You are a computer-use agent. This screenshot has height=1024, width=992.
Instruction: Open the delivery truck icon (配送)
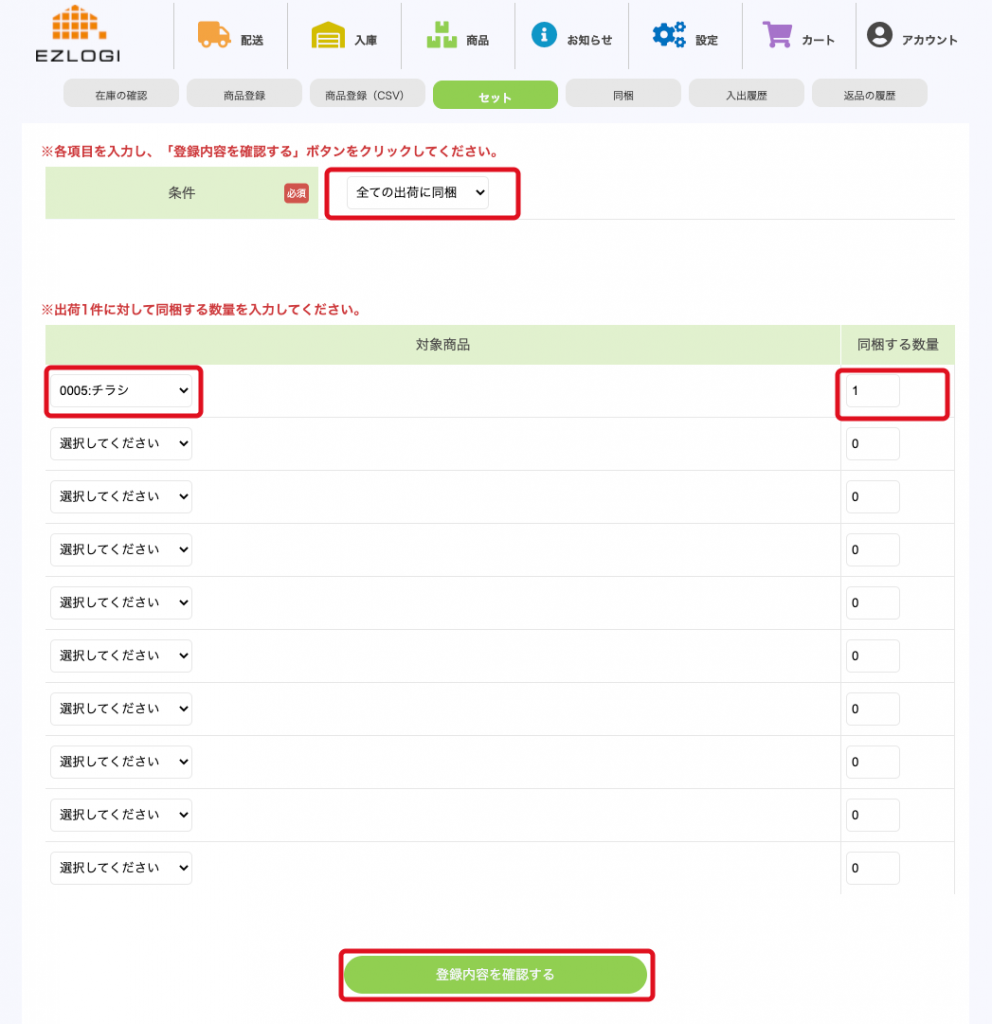click(214, 36)
